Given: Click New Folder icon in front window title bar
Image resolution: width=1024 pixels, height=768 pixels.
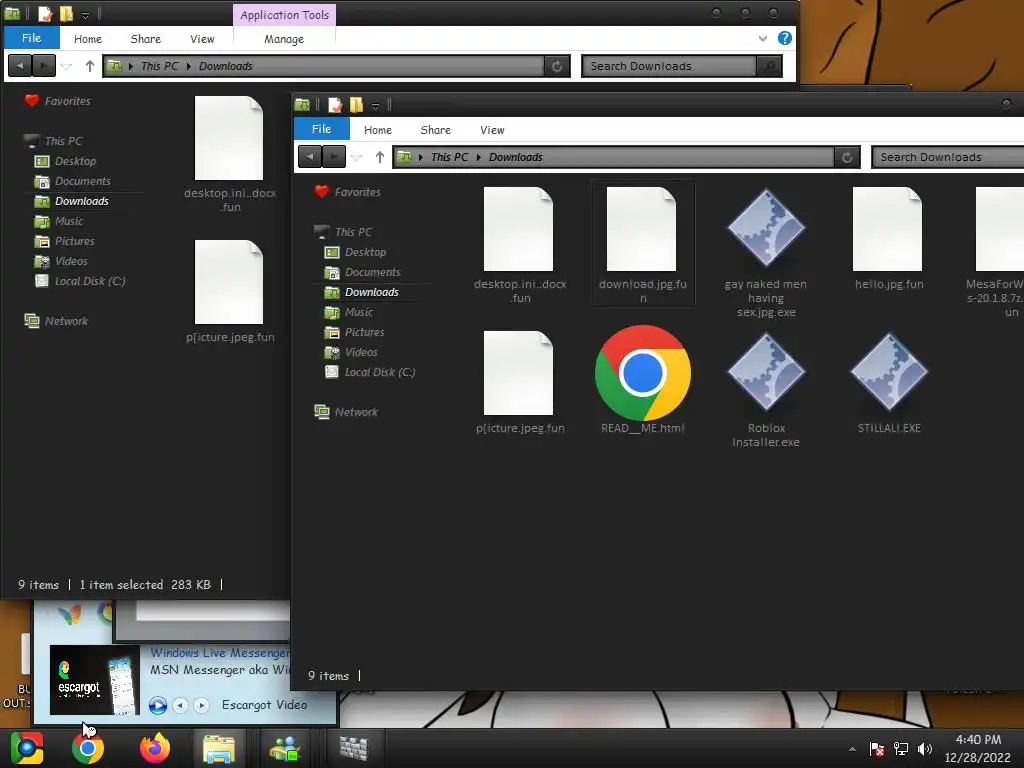Looking at the screenshot, I should [x=357, y=104].
